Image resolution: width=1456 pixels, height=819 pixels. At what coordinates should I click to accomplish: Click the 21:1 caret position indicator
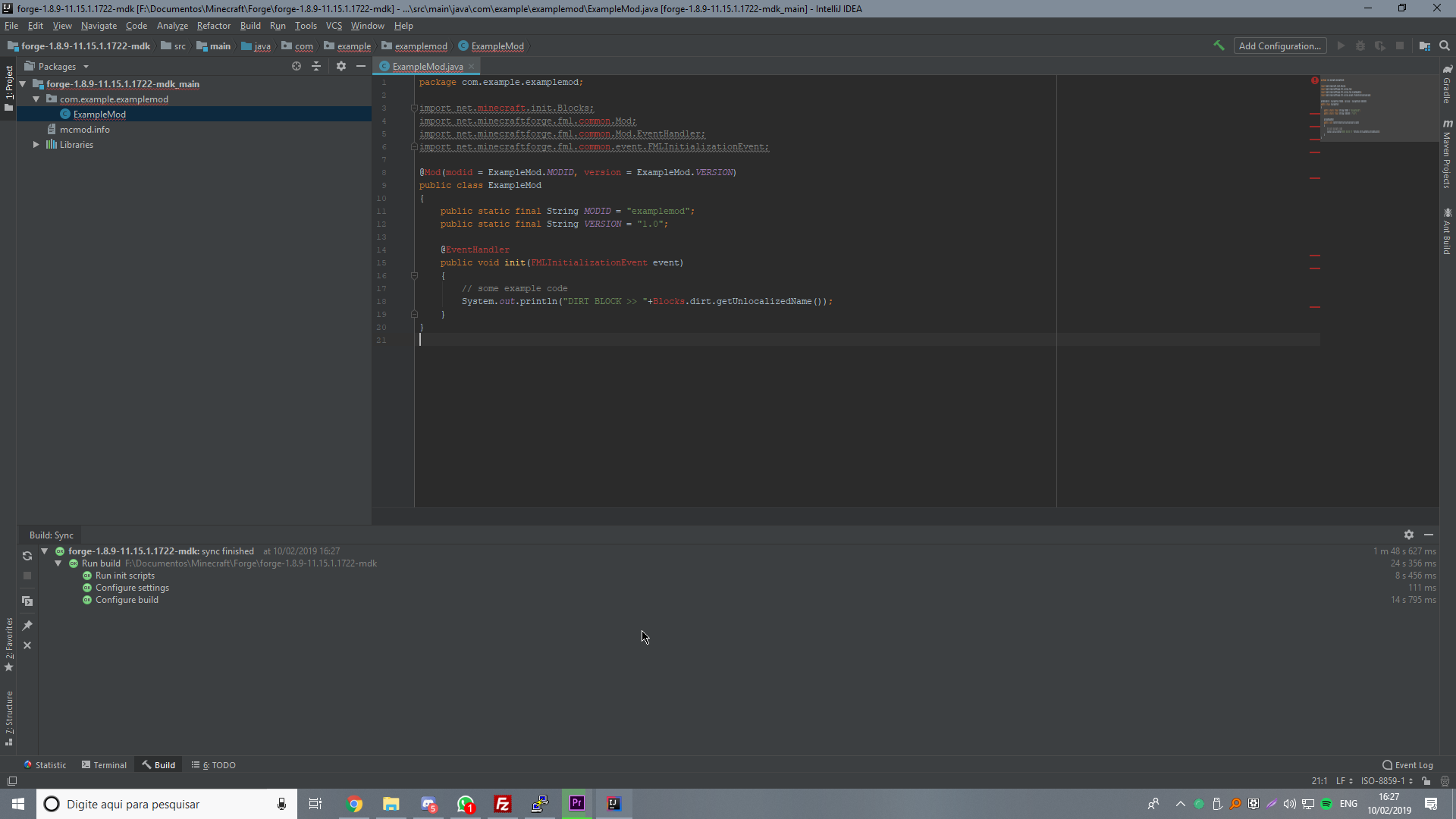(1319, 781)
